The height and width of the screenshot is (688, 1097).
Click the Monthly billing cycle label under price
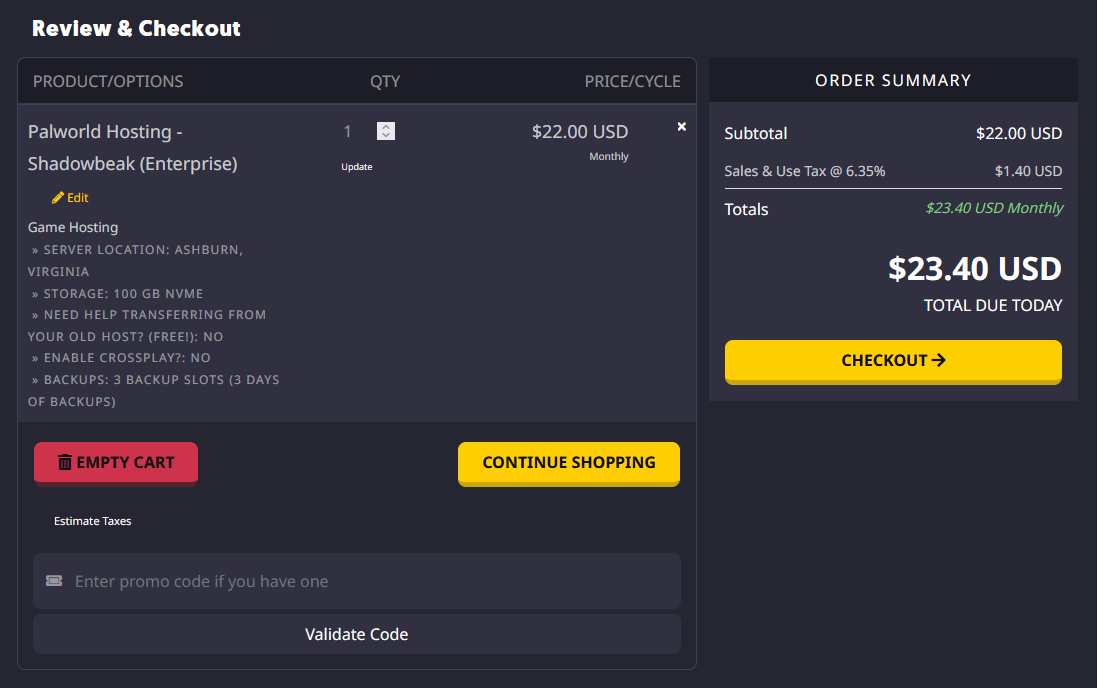tap(609, 156)
